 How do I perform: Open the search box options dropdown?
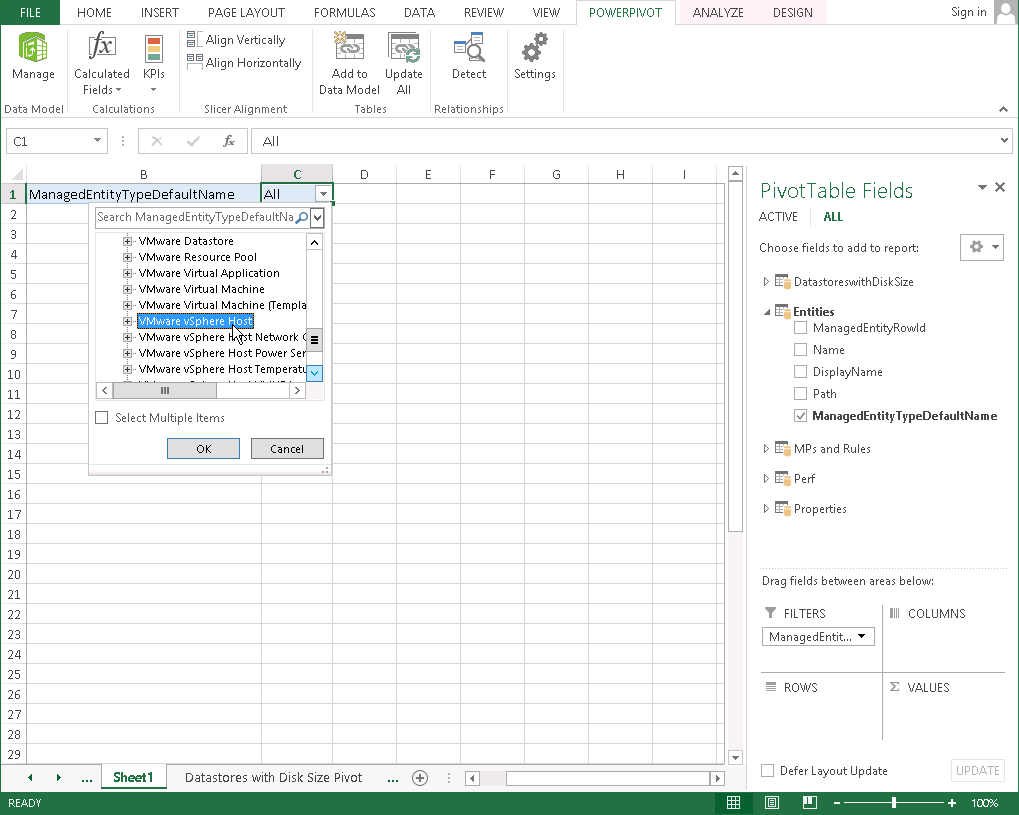tap(317, 217)
